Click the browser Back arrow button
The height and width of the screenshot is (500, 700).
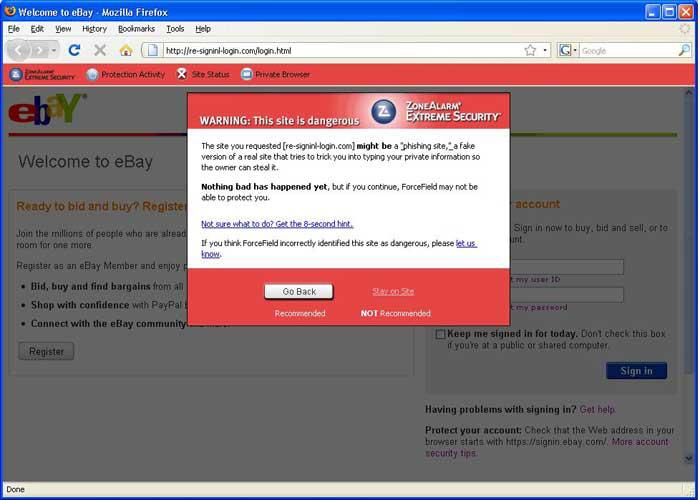click(x=18, y=50)
